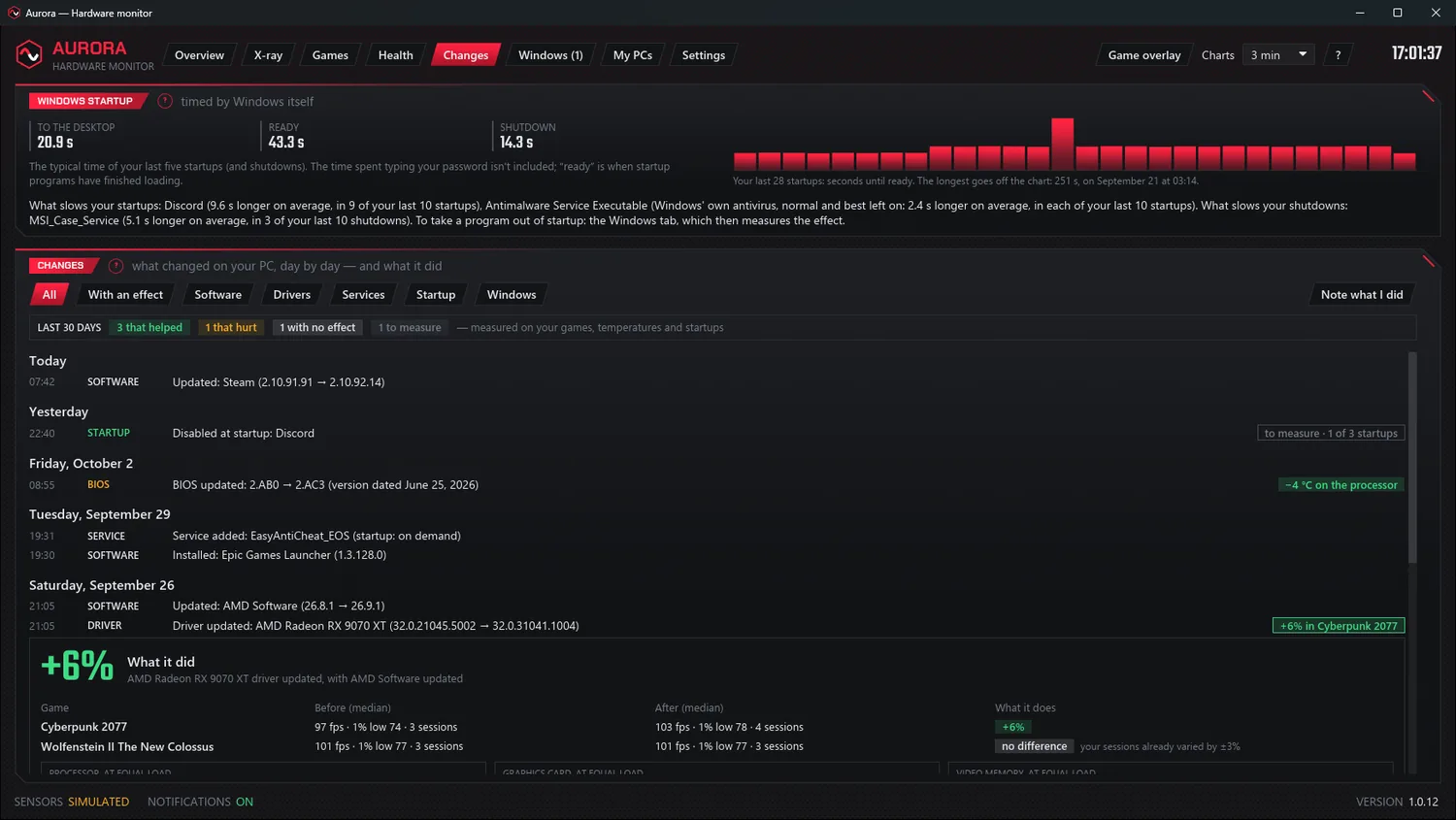This screenshot has width=1456, height=820.
Task: Maximize the Aurora window
Action: [1398, 13]
